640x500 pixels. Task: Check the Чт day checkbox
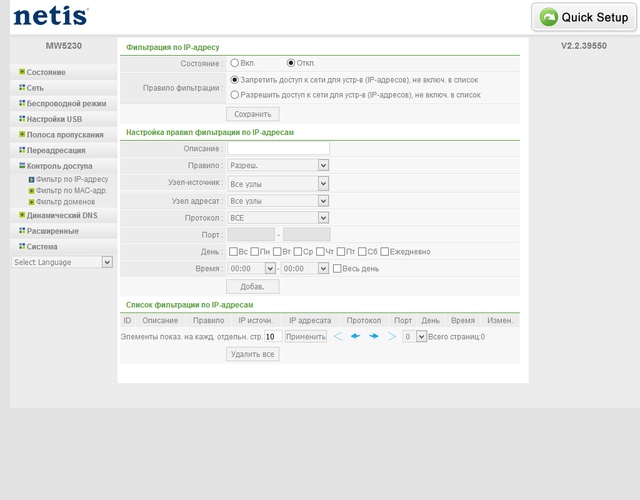(320, 251)
